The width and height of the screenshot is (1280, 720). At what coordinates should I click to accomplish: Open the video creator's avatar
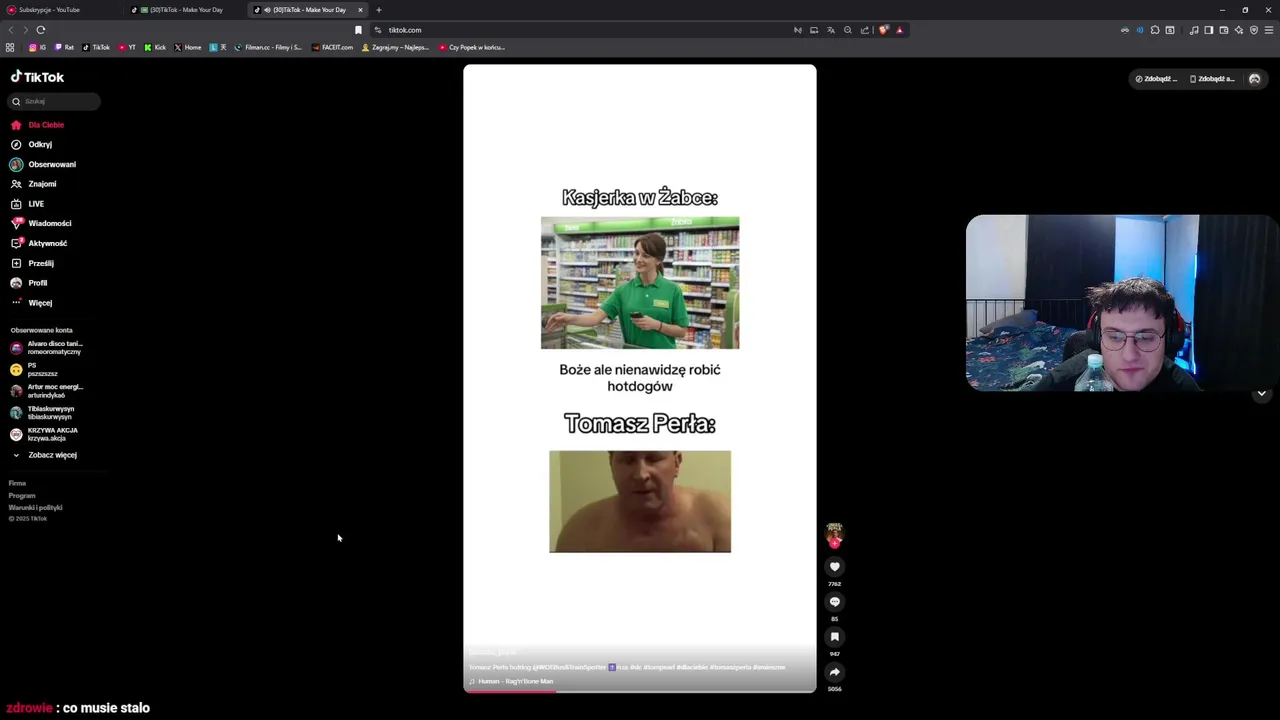[x=835, y=534]
